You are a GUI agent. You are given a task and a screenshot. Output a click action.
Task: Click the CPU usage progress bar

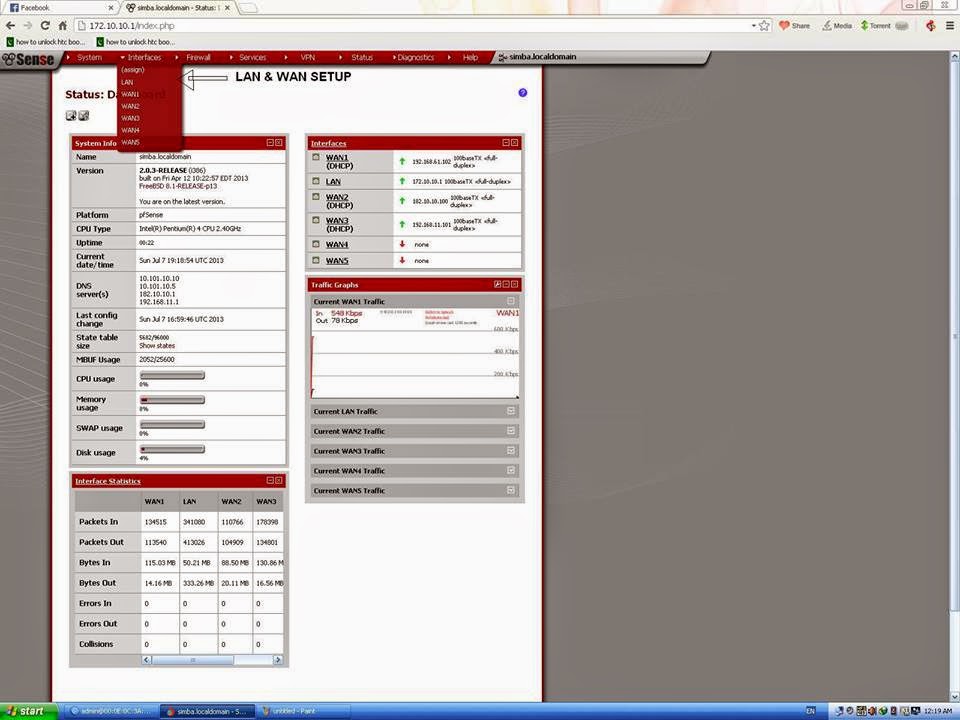(172, 375)
